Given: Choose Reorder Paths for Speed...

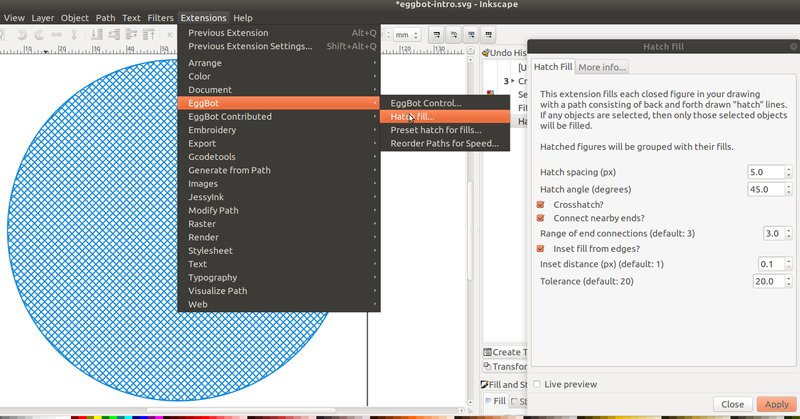Looking at the screenshot, I should click(x=445, y=143).
